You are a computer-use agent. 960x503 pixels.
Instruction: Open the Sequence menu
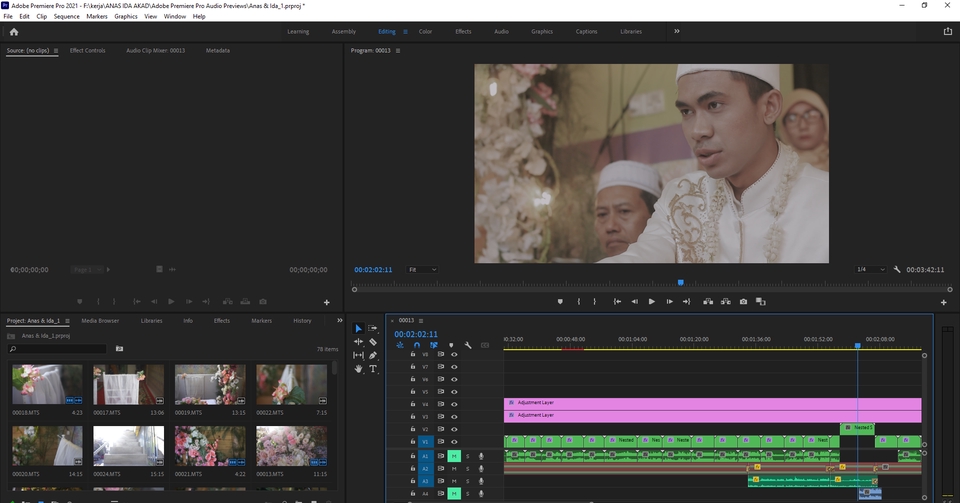(67, 17)
